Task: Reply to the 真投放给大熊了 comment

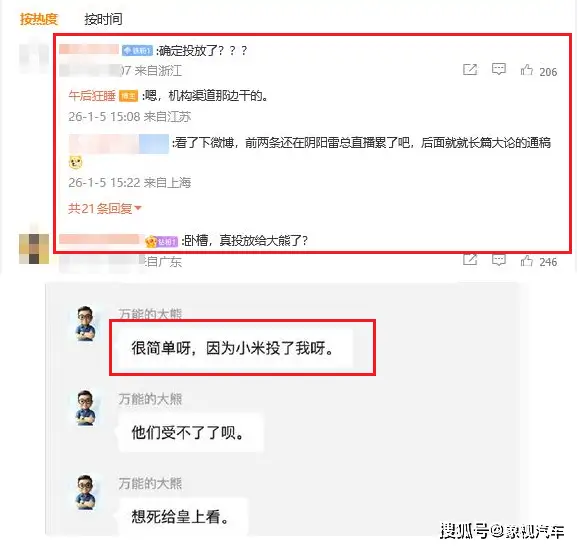Action: tap(499, 260)
